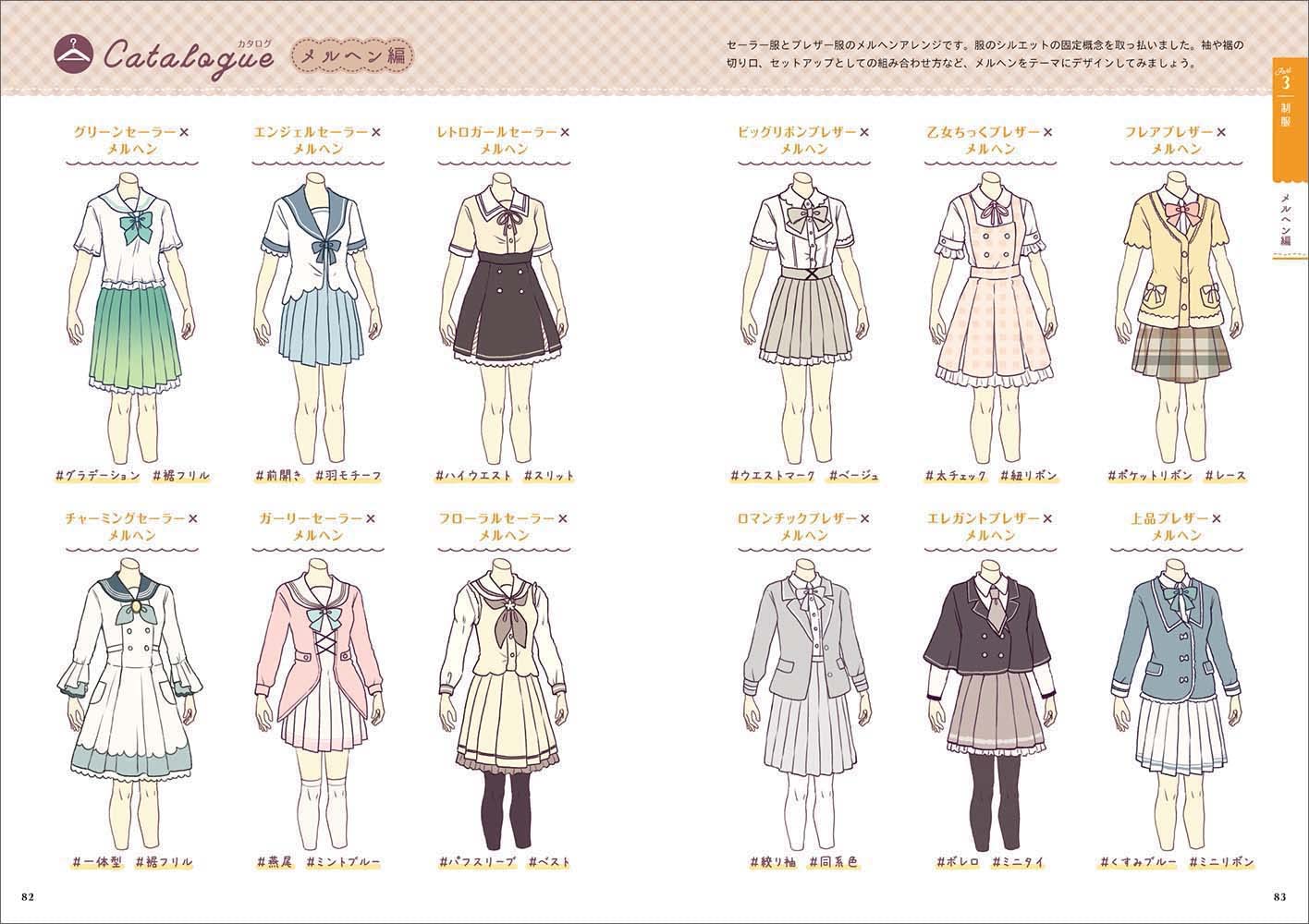Click the page number 83
Screen dimensions: 1309x924
[1279, 896]
